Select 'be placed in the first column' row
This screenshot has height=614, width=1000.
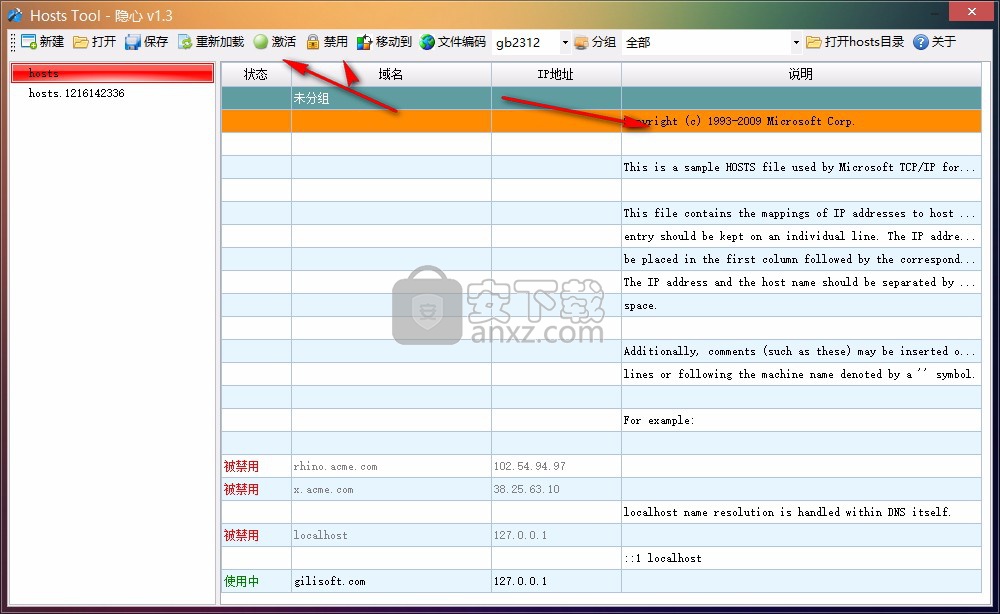(x=601, y=259)
